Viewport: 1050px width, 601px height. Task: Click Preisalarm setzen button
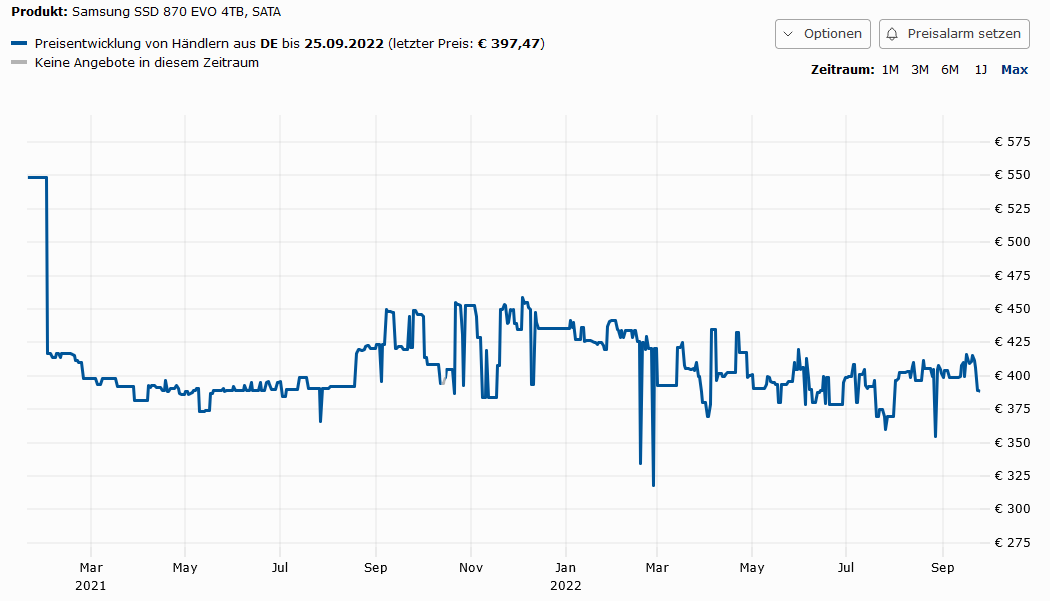point(954,34)
